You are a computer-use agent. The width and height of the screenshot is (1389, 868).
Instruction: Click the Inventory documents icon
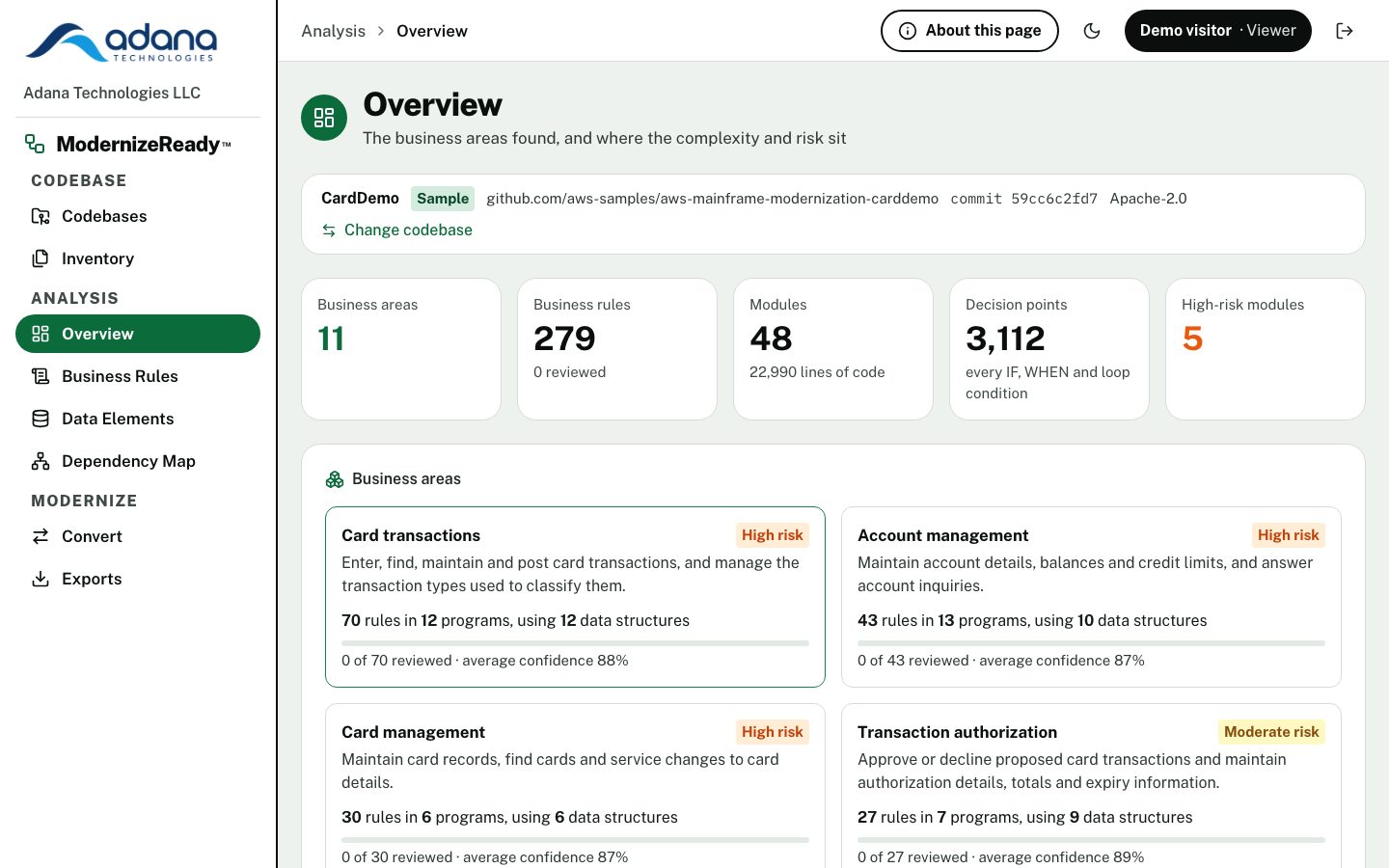(x=41, y=258)
